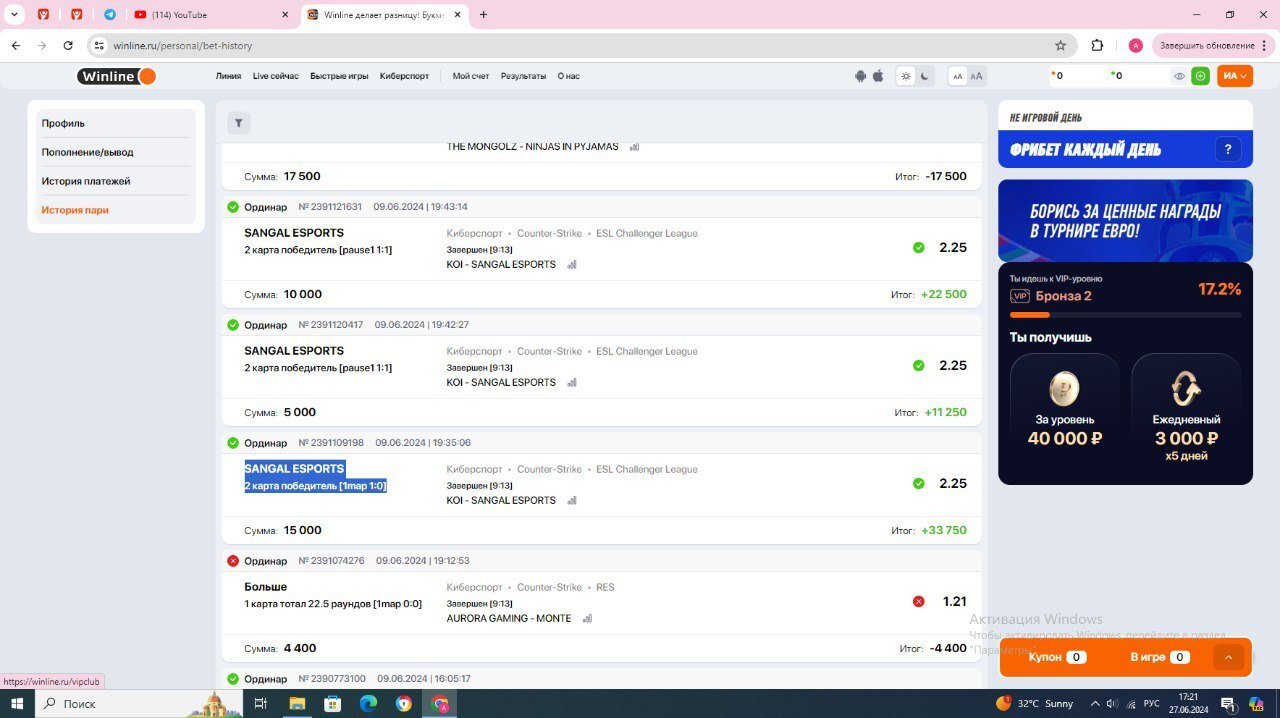This screenshot has width=1280, height=718.
Task: Click the Apple app download icon
Action: 879,76
